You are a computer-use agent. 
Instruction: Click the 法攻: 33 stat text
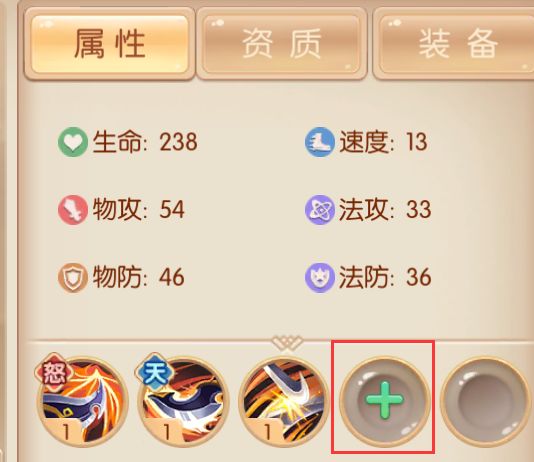point(385,209)
